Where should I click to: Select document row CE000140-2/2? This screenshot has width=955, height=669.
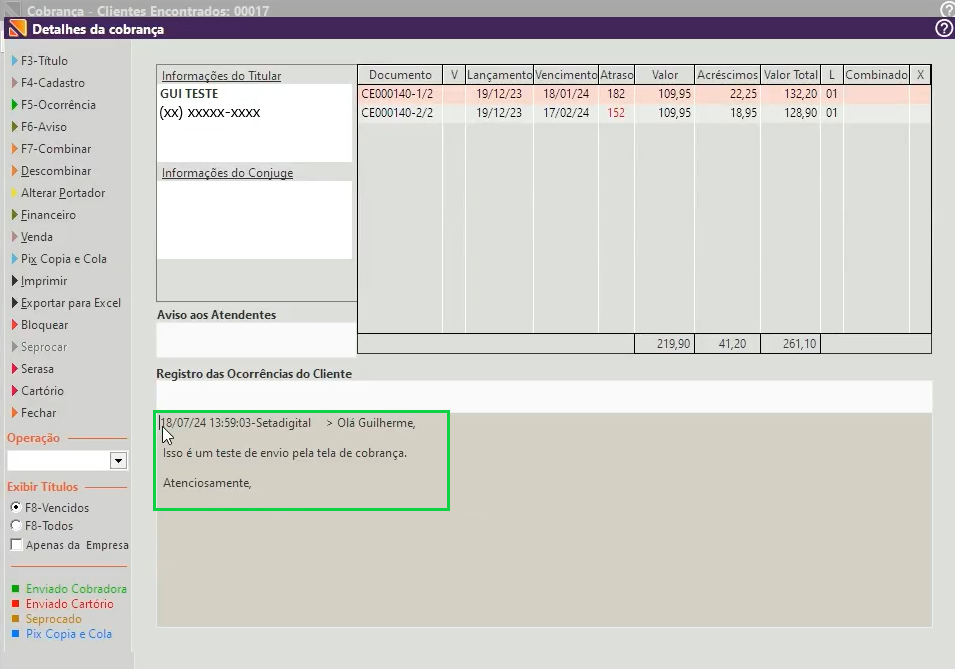point(644,113)
